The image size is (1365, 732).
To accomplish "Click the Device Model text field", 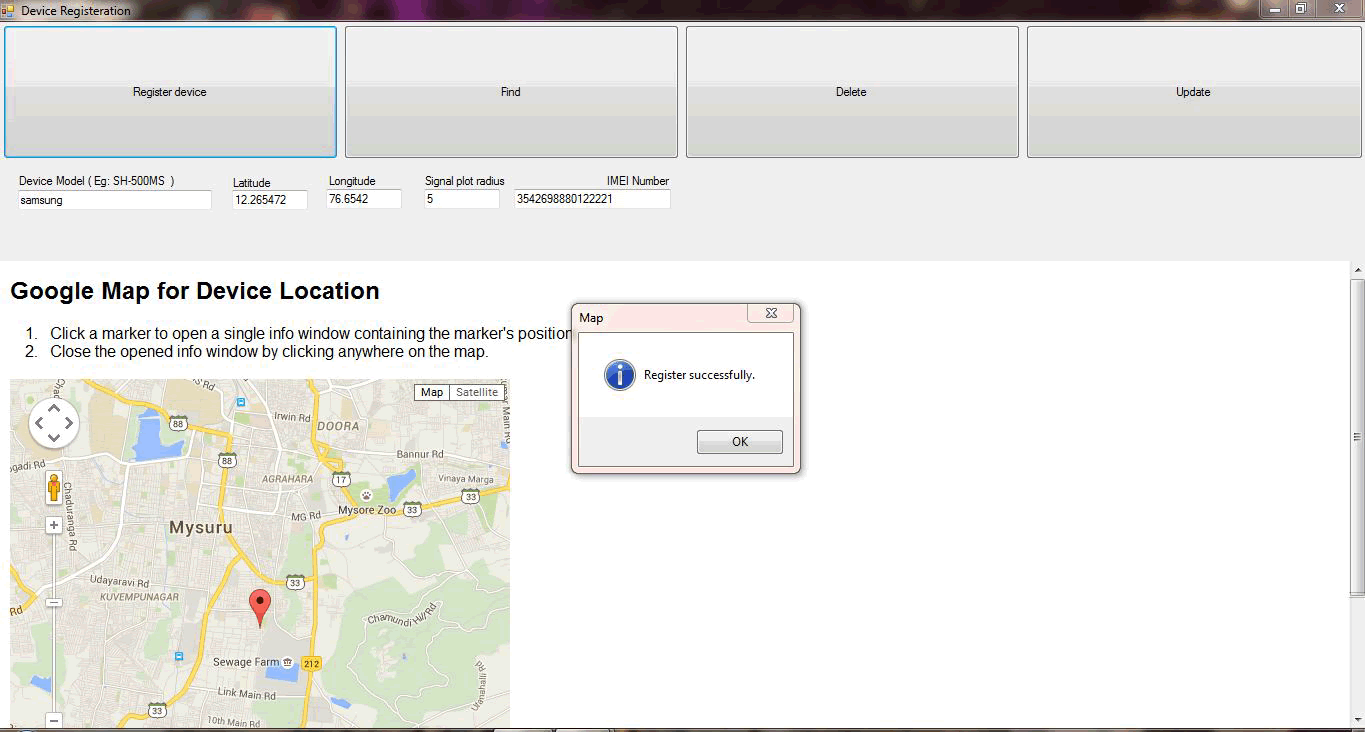I will tap(115, 200).
